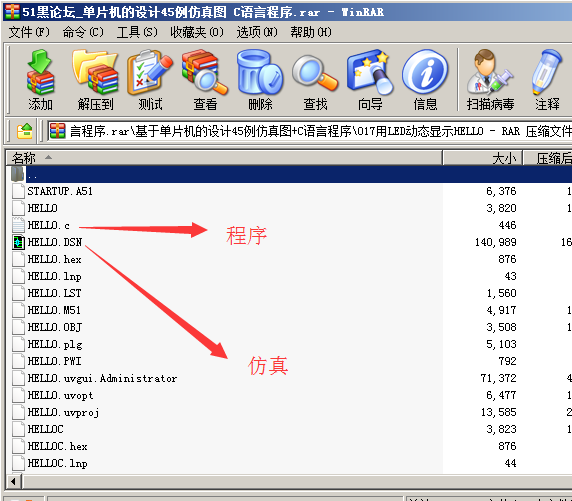This screenshot has height=501, width=572.
Task: Click the archive path address field
Action: point(309,131)
